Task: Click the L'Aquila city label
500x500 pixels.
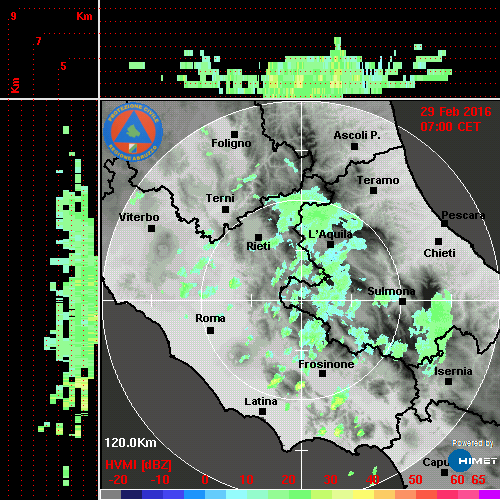Action: (x=330, y=234)
